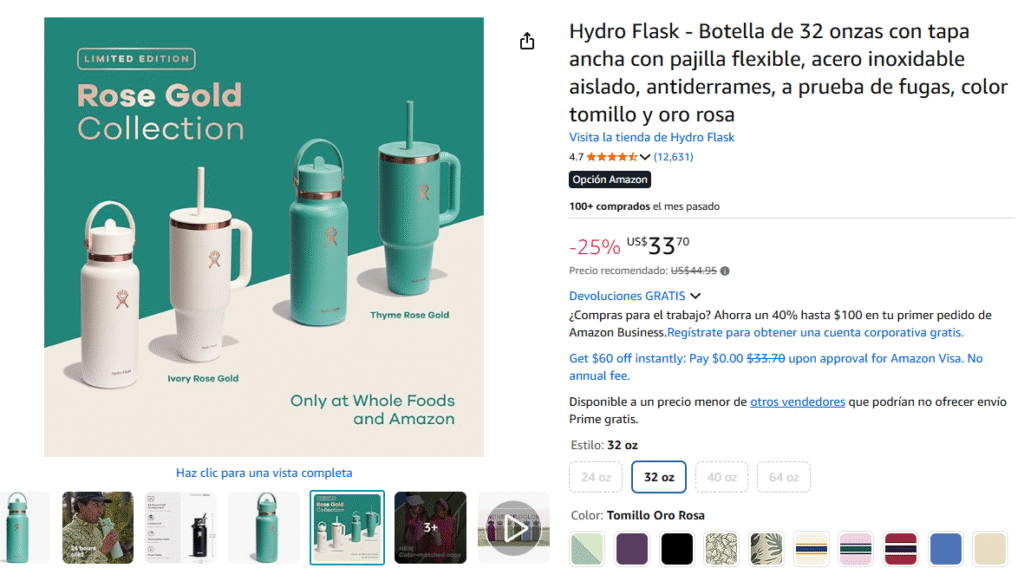Click the share icon beside the product image
The height and width of the screenshot is (568, 1024).
pyautogui.click(x=527, y=41)
